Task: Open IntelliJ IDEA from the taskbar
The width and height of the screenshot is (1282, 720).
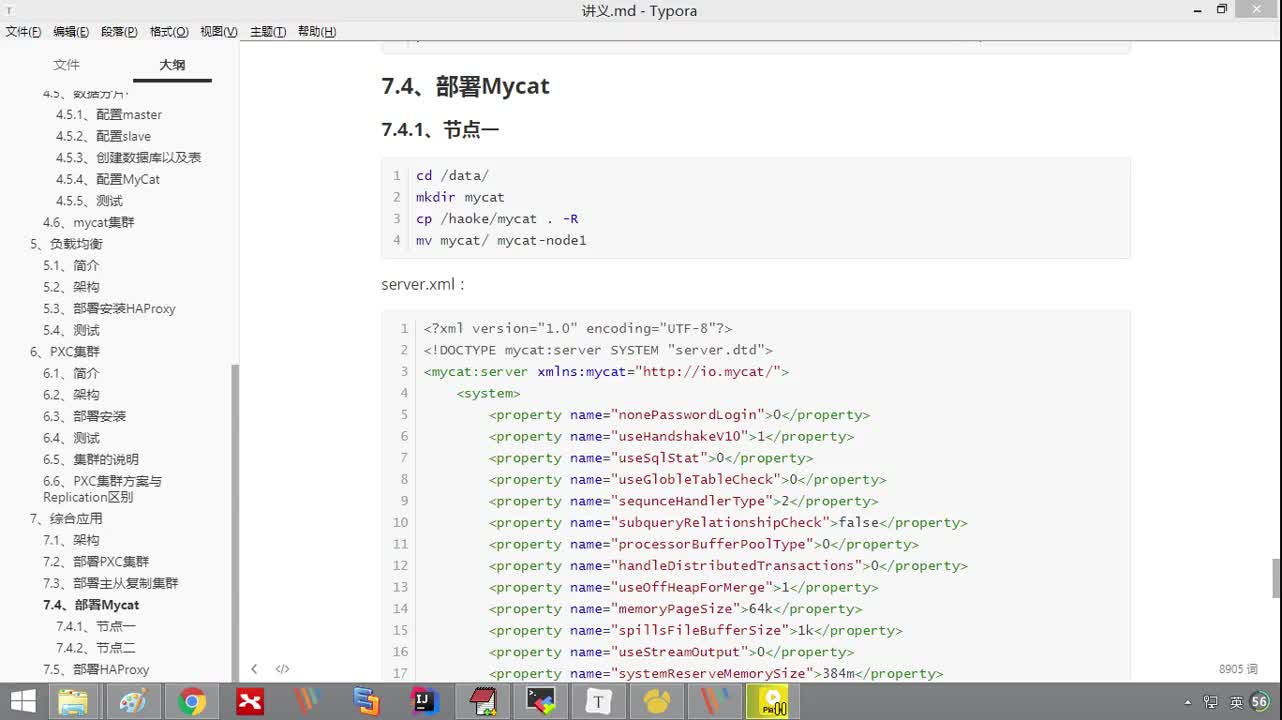Action: (424, 702)
